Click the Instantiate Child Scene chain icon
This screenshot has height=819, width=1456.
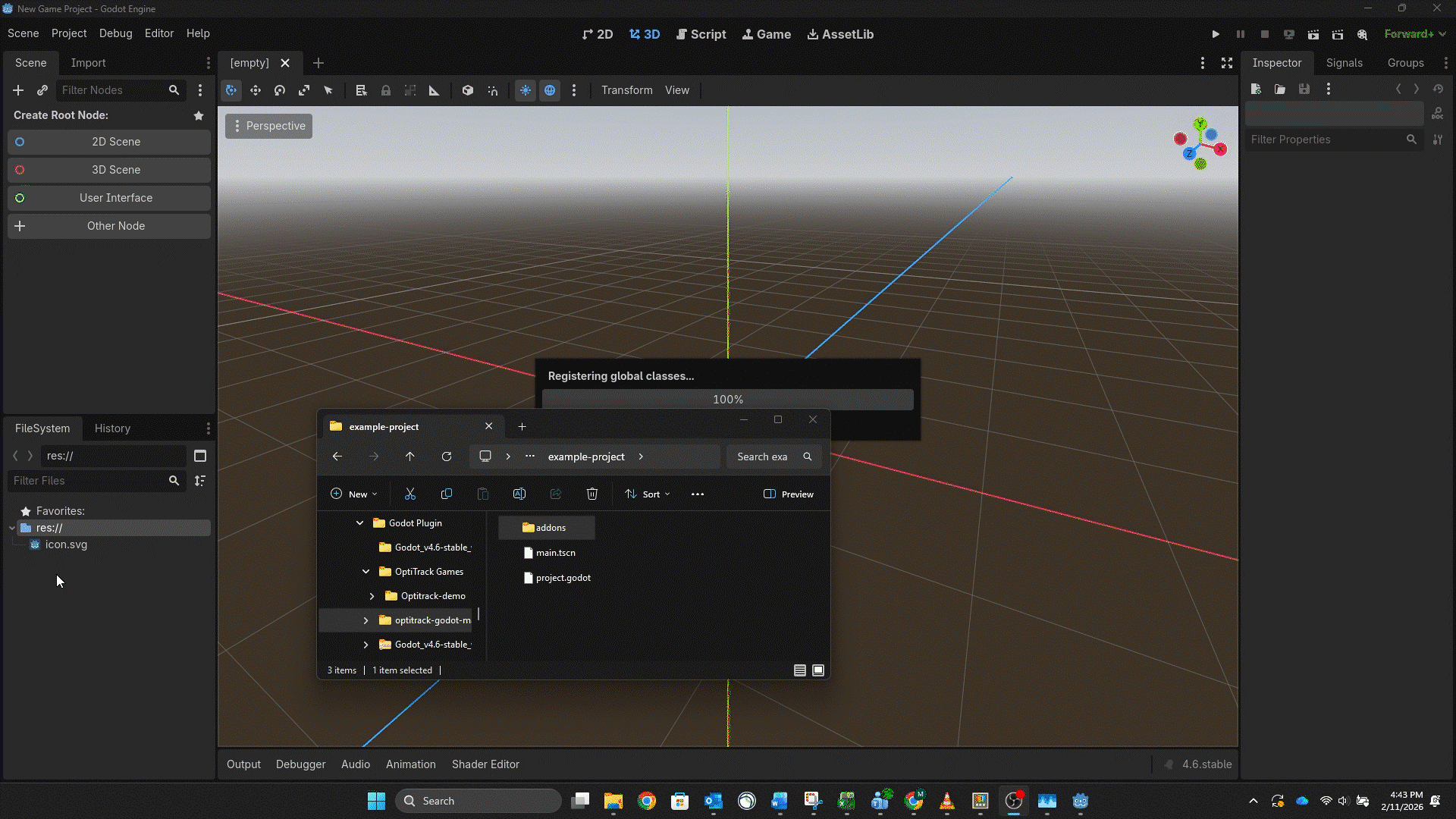coord(42,90)
